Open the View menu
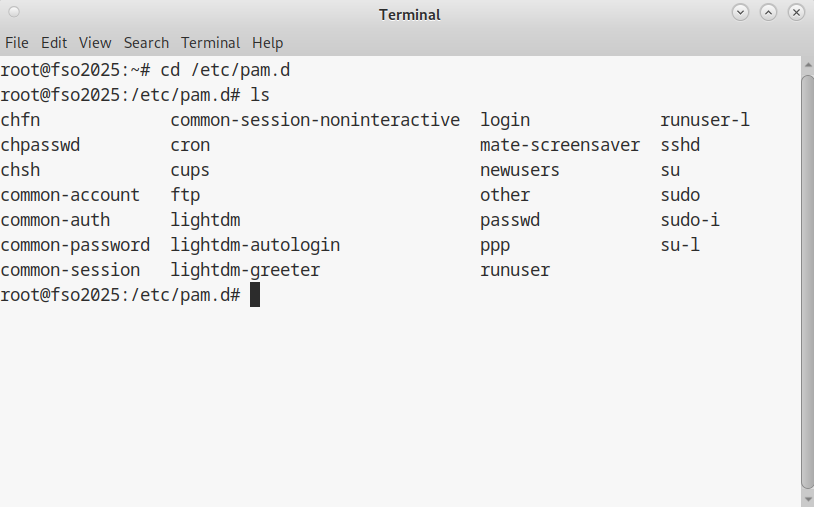This screenshot has width=814, height=507. click(95, 43)
